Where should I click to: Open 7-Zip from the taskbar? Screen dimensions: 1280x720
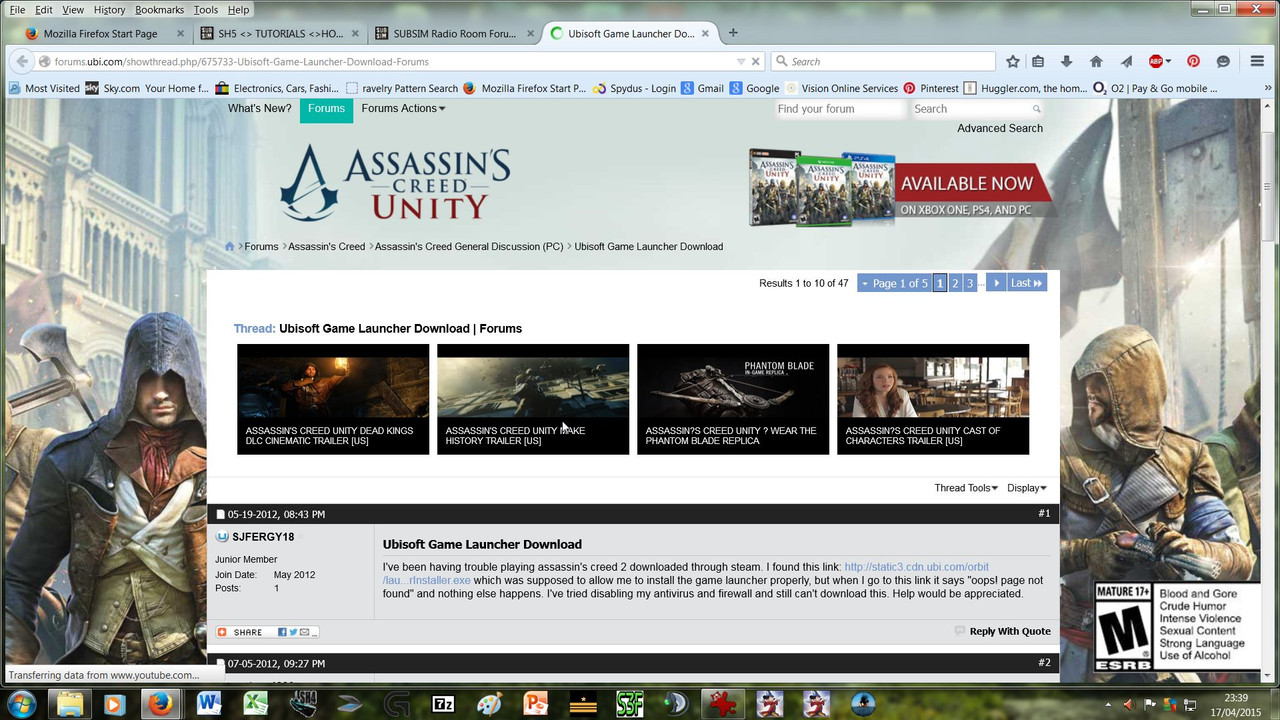(443, 703)
